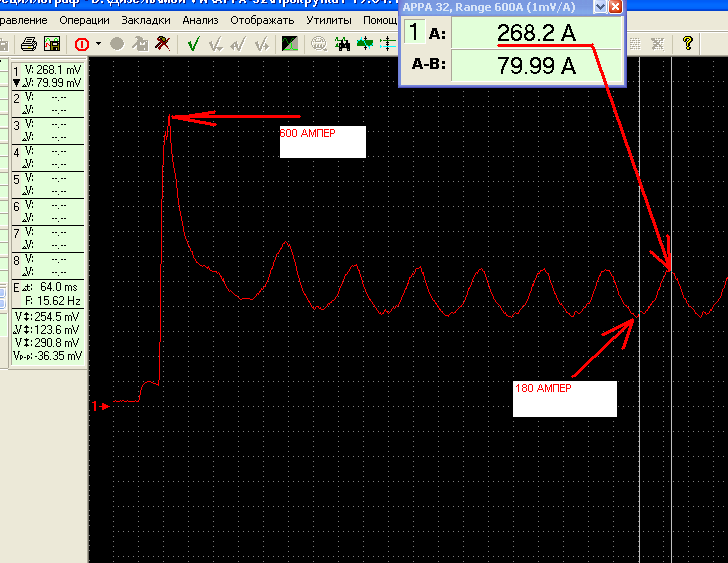728x563 pixels.
Task: Select the channel 1 ΔV: 79.99 mV reading
Action: [x=52, y=83]
